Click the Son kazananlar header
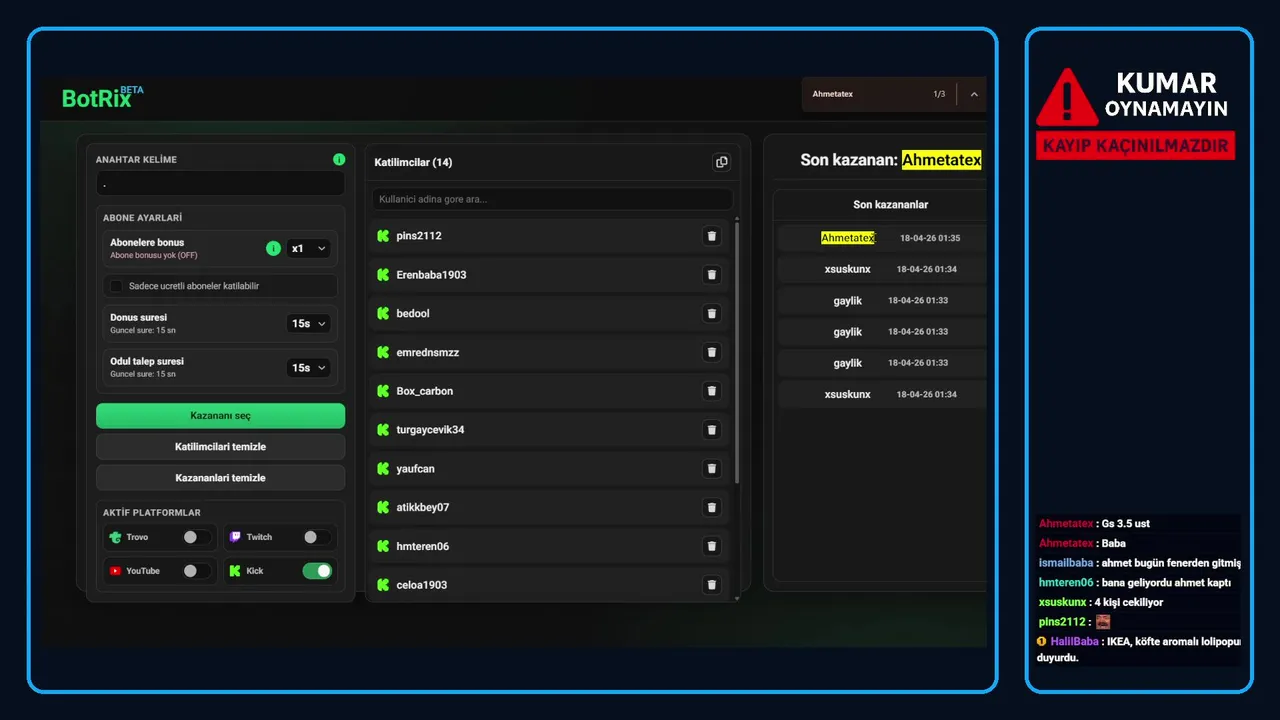The width and height of the screenshot is (1280, 720). pos(890,205)
